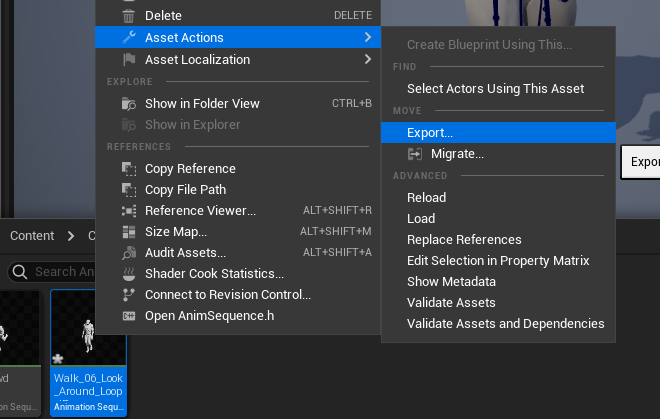
Task: Expand the Asset Localization submenu arrow
Action: 368,59
